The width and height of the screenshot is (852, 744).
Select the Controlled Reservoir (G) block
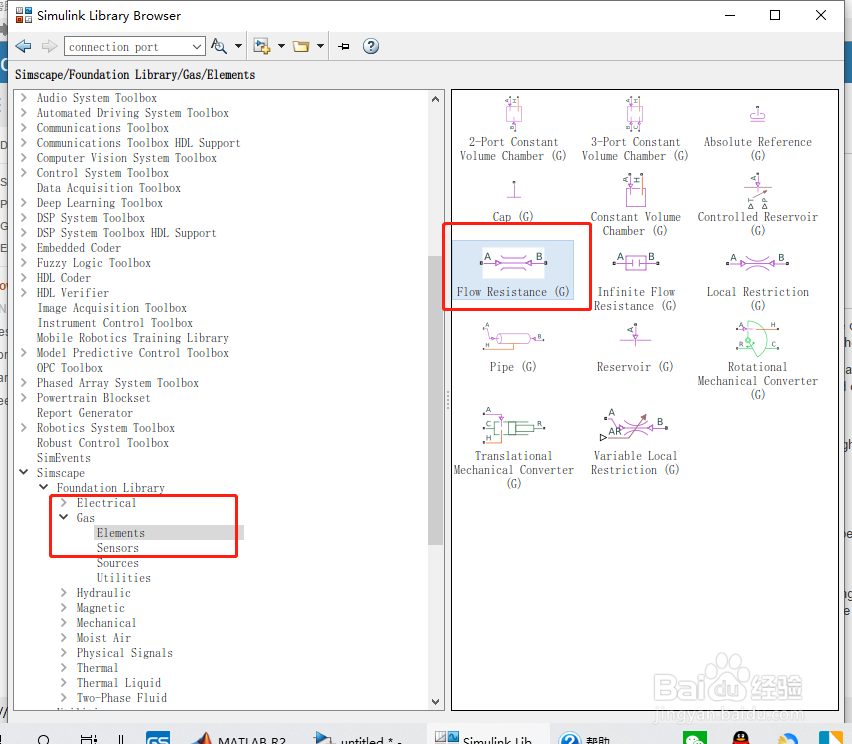(x=757, y=205)
